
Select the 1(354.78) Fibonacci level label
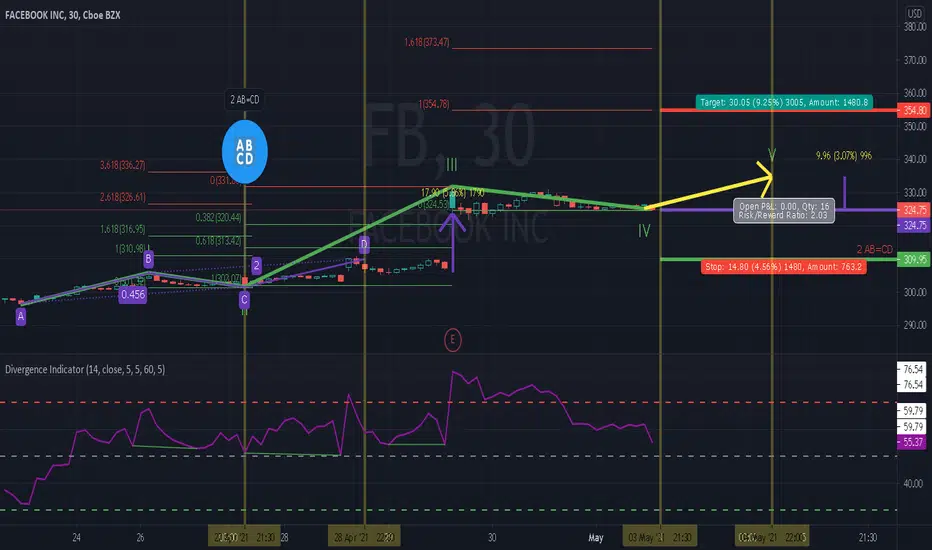point(434,104)
